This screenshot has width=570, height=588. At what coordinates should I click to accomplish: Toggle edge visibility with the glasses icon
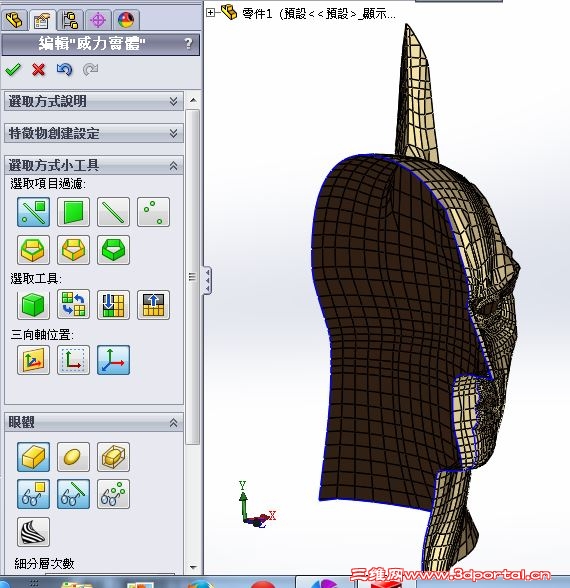pyautogui.click(x=74, y=494)
